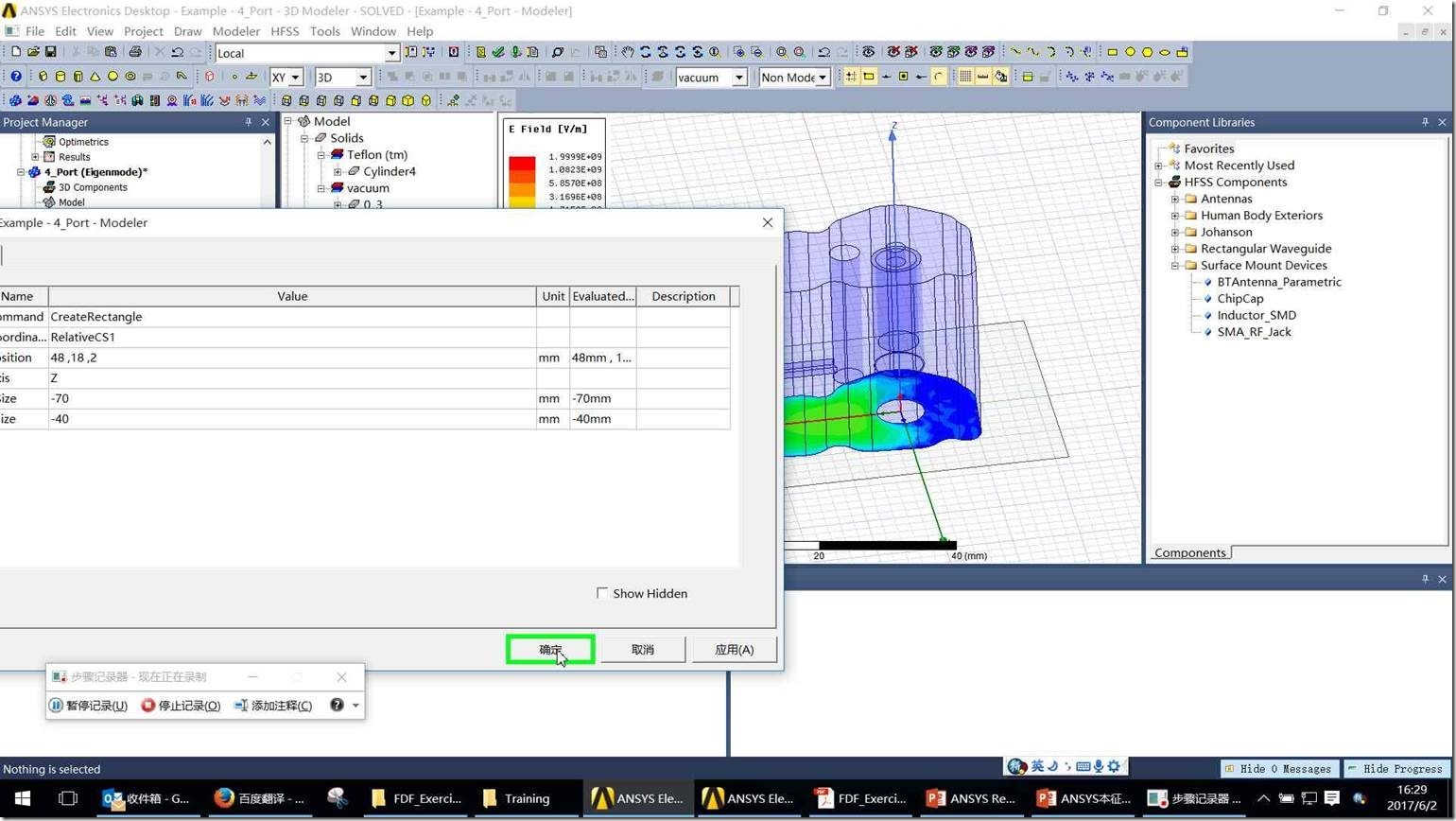This screenshot has width=1456, height=821.
Task: Select the Draw rectangle tool
Action: 1112,52
